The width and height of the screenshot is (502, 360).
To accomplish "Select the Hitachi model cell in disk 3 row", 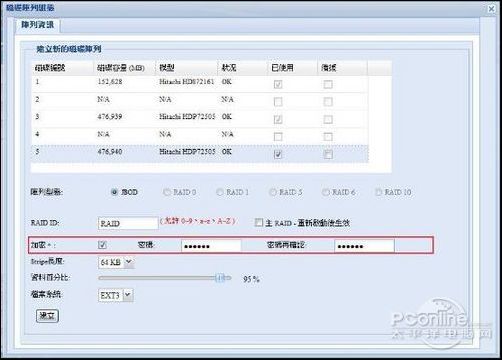I will point(187,117).
